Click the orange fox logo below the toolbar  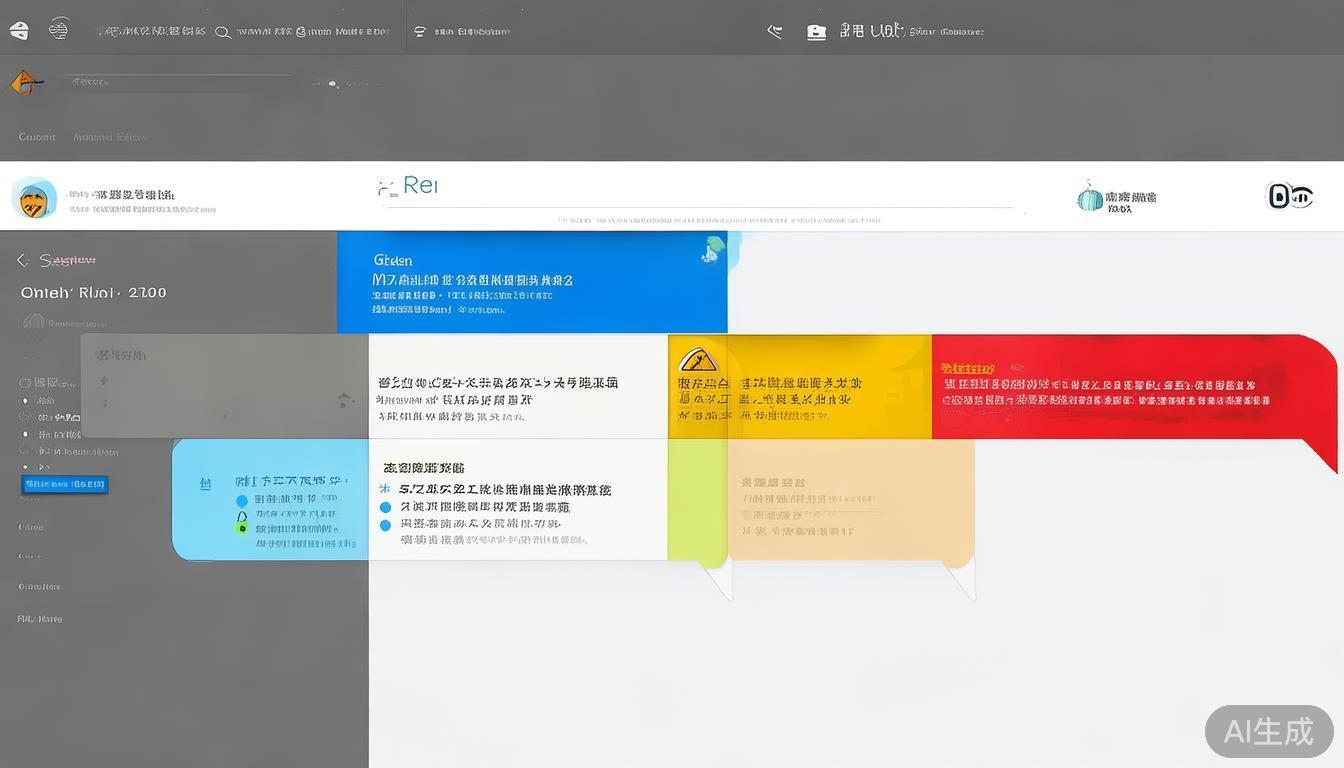coord(25,82)
